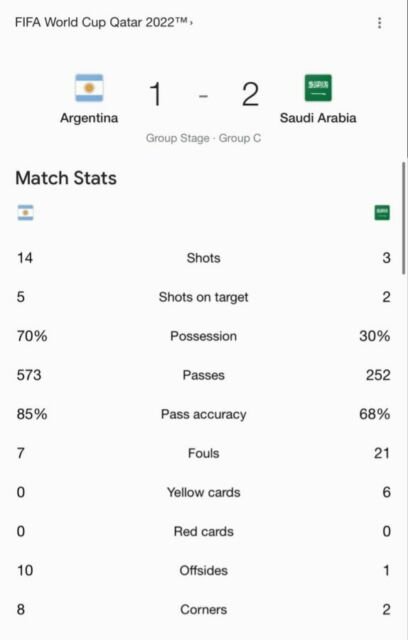The height and width of the screenshot is (640, 408).
Task: Select the Pass accuracy row
Action: (204, 414)
